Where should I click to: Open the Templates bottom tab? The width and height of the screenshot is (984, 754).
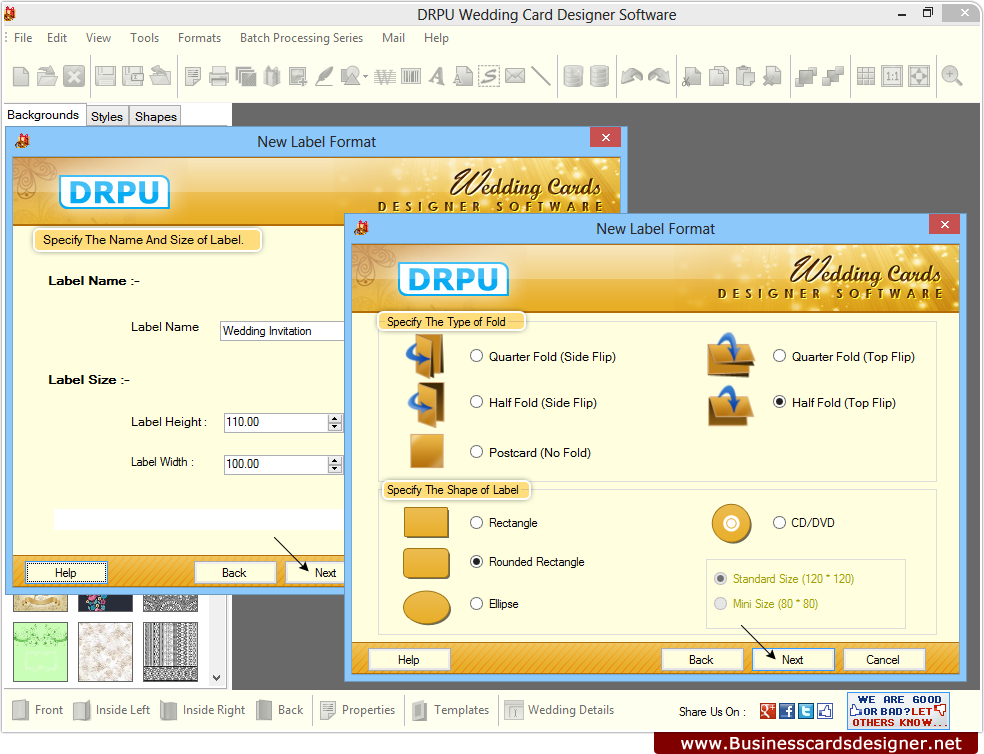tap(451, 709)
